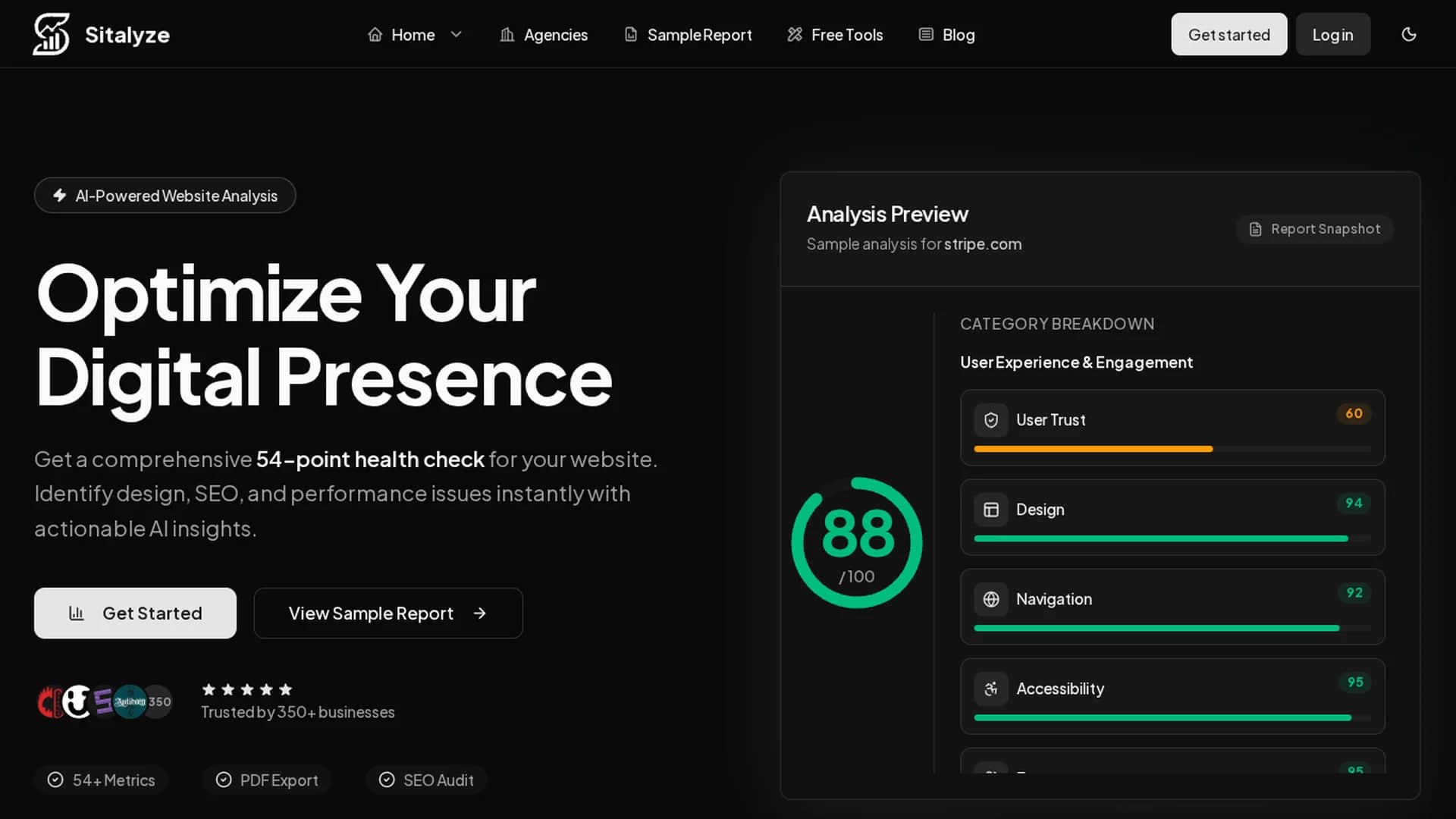Image resolution: width=1456 pixels, height=819 pixels.
Task: Click the 54-point health check text
Action: pos(370,459)
